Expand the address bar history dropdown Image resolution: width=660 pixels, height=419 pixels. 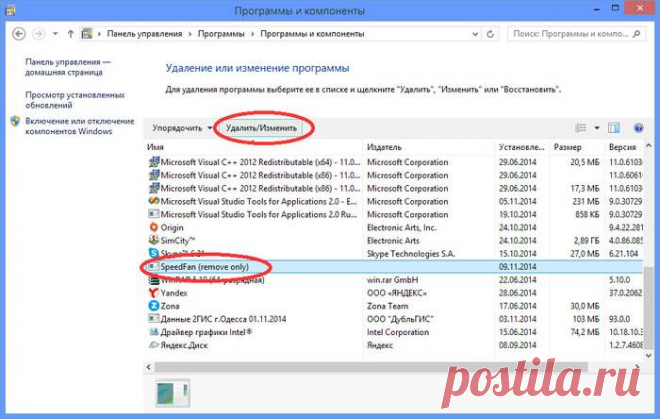(475, 34)
